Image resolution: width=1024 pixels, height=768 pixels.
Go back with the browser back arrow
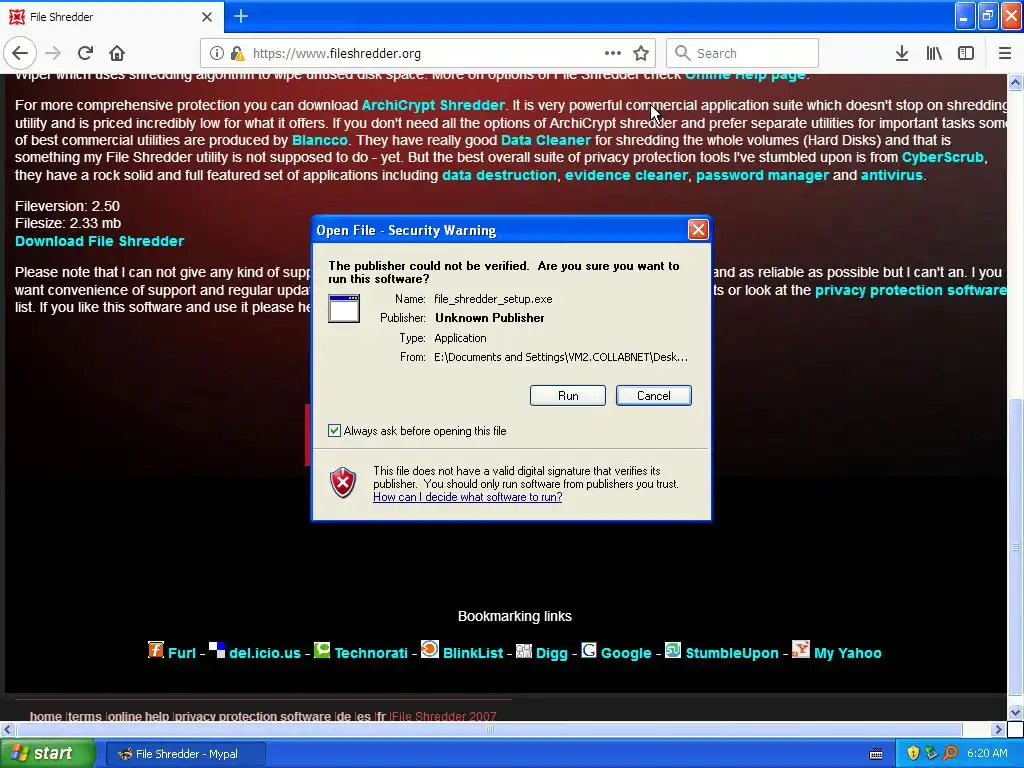20,53
